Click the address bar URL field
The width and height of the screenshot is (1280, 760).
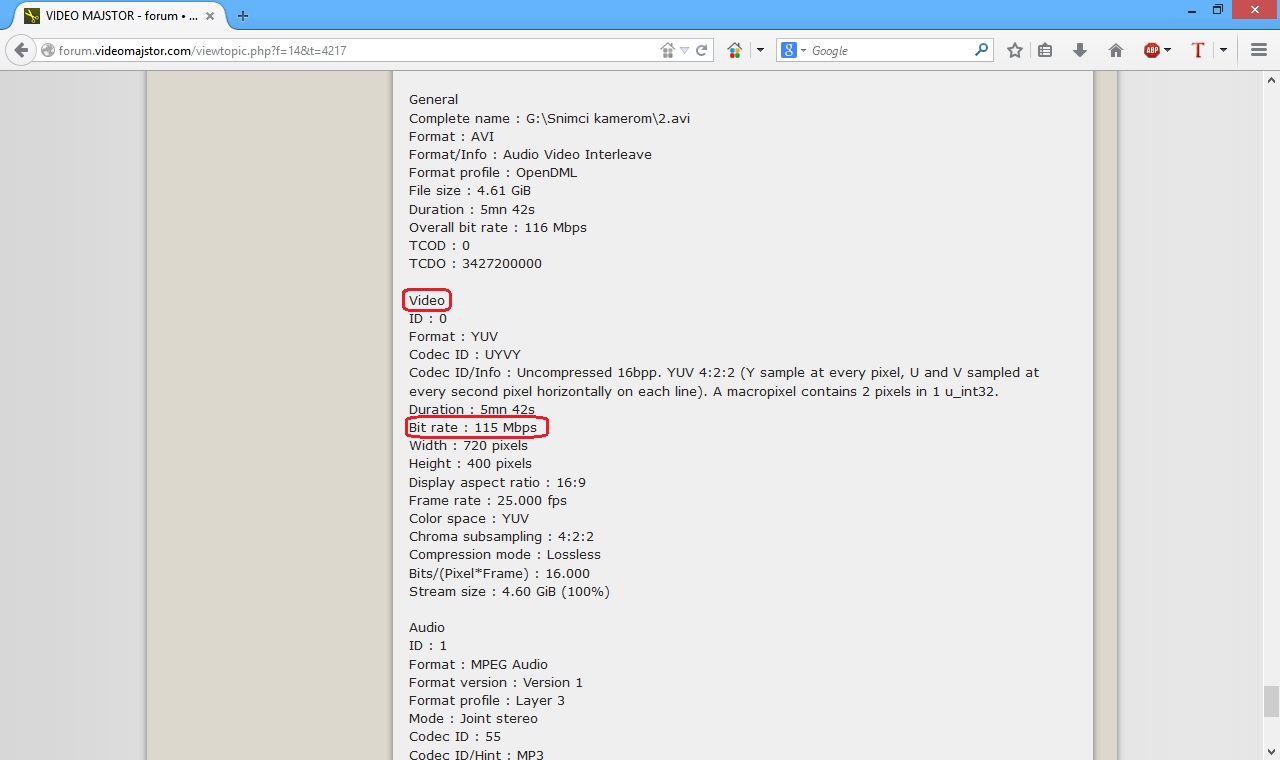tap(350, 50)
